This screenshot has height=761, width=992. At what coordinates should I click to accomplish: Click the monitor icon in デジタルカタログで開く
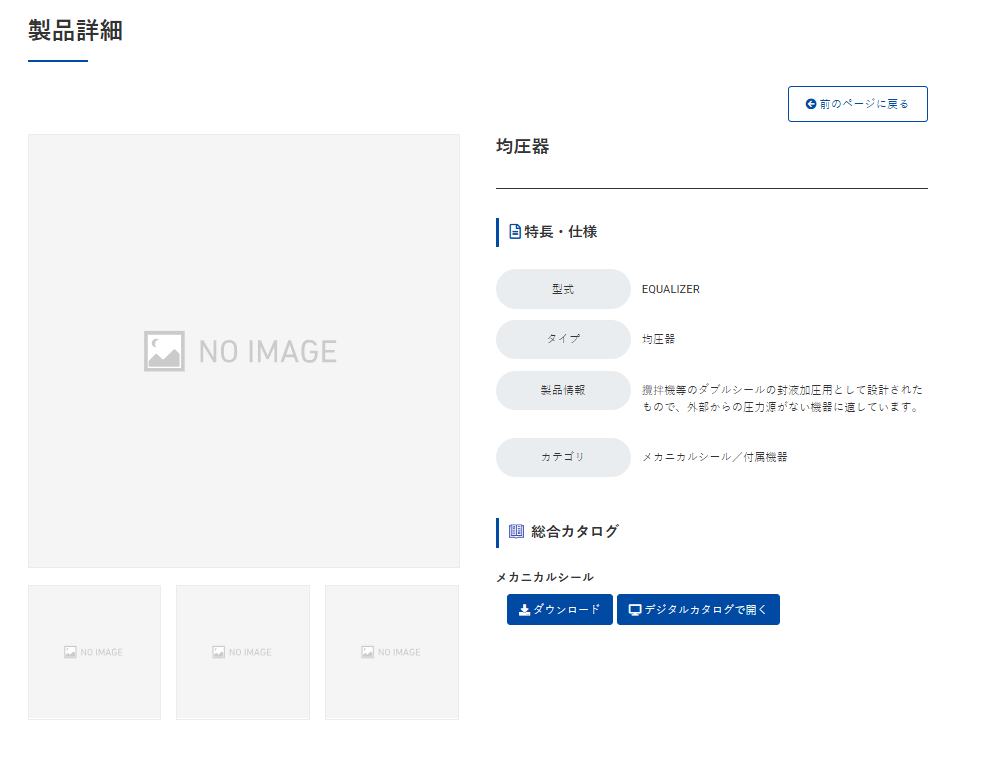(635, 610)
